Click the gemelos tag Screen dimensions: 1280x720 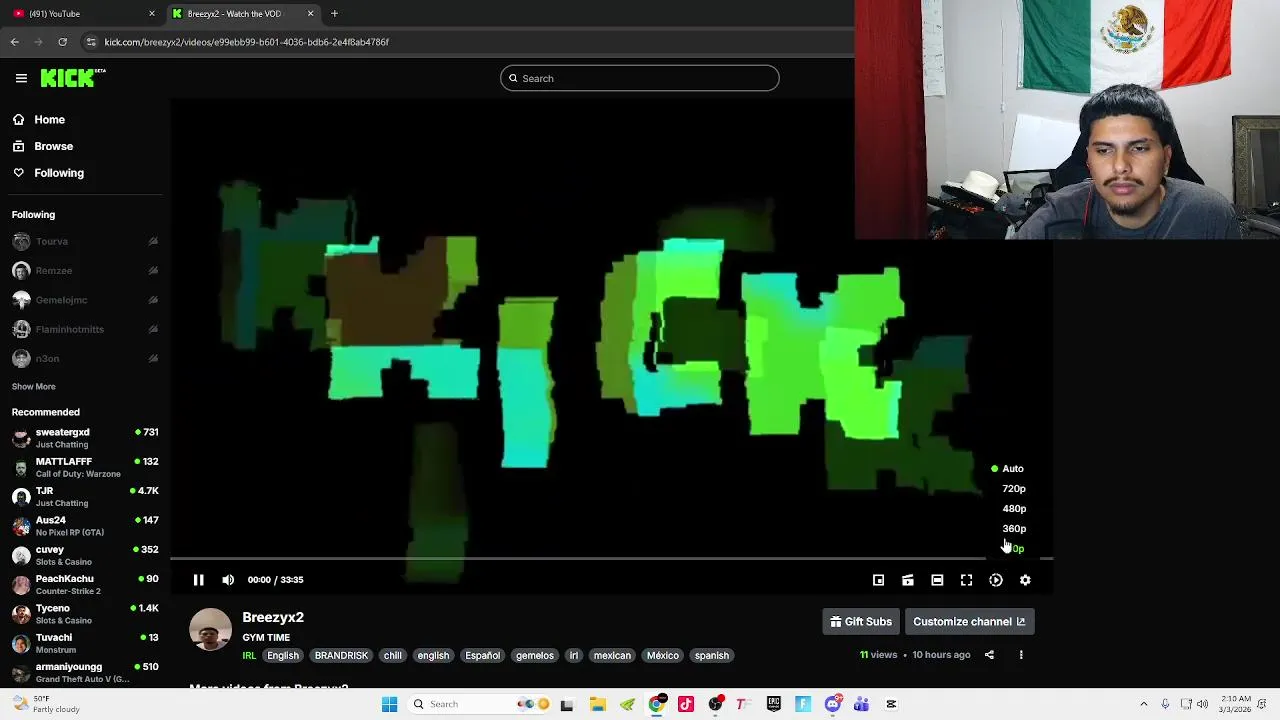[534, 656]
